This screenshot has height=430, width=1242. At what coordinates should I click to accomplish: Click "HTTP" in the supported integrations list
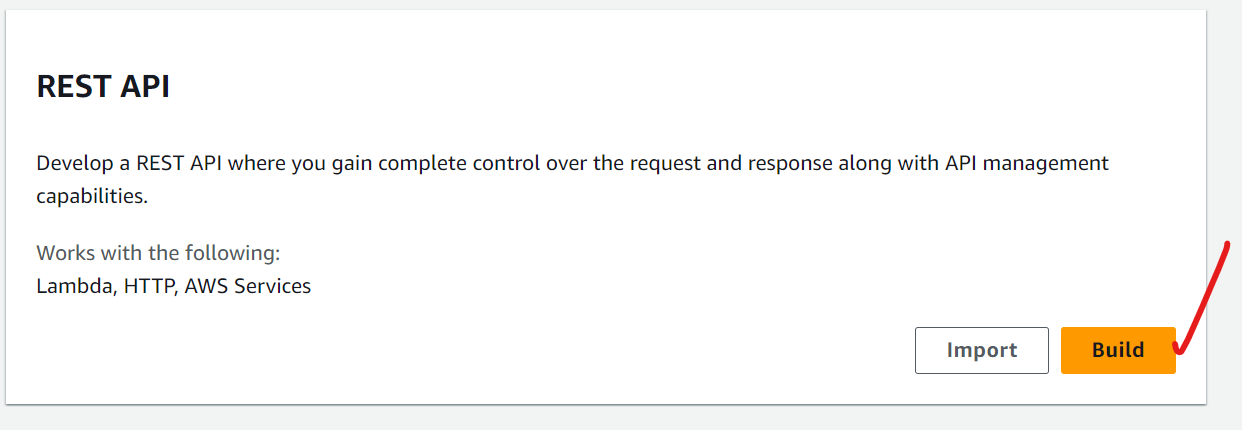150,286
